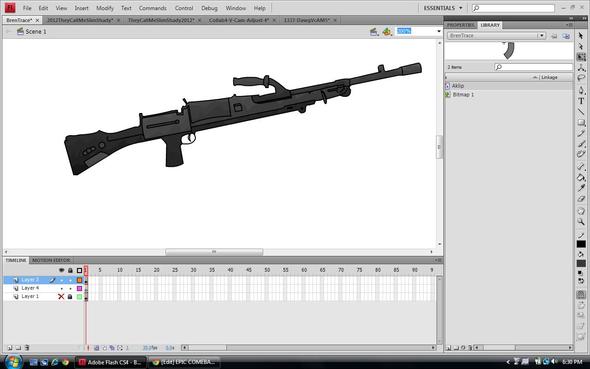The width and height of the screenshot is (590, 369).
Task: Open the BrenTrace library document dropdown
Action: point(541,36)
